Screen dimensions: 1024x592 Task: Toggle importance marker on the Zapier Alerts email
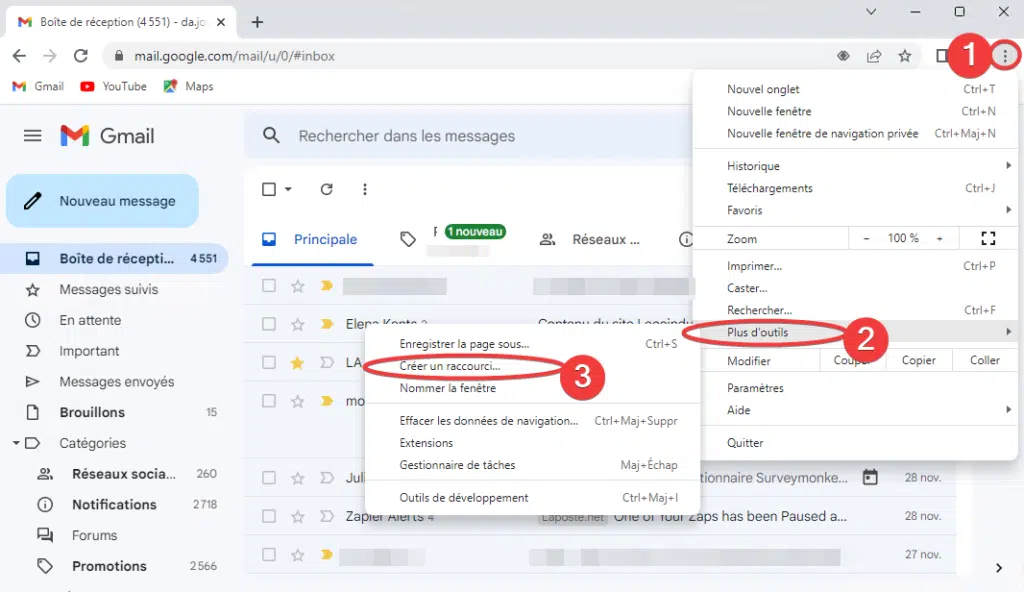tap(327, 516)
